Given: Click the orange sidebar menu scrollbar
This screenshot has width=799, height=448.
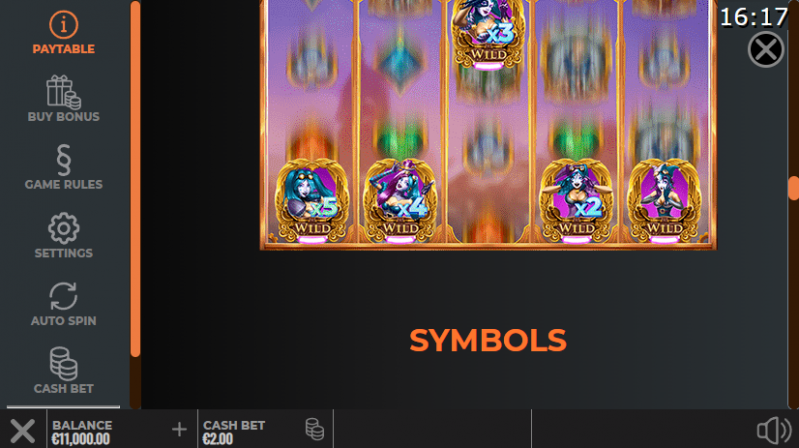Looking at the screenshot, I should (135, 178).
